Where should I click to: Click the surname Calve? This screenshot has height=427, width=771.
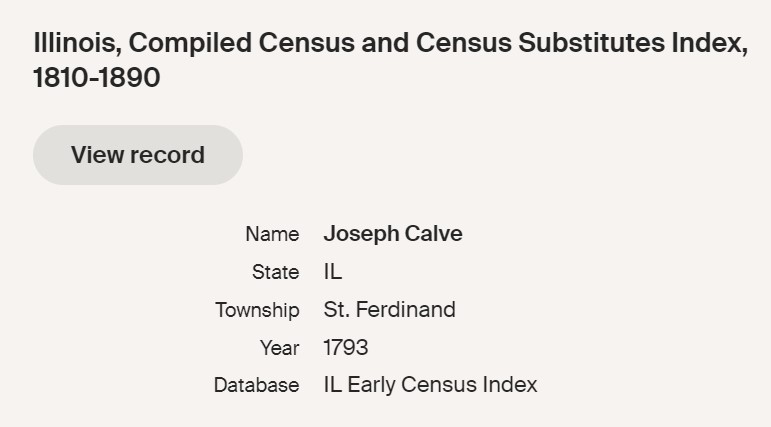point(433,234)
